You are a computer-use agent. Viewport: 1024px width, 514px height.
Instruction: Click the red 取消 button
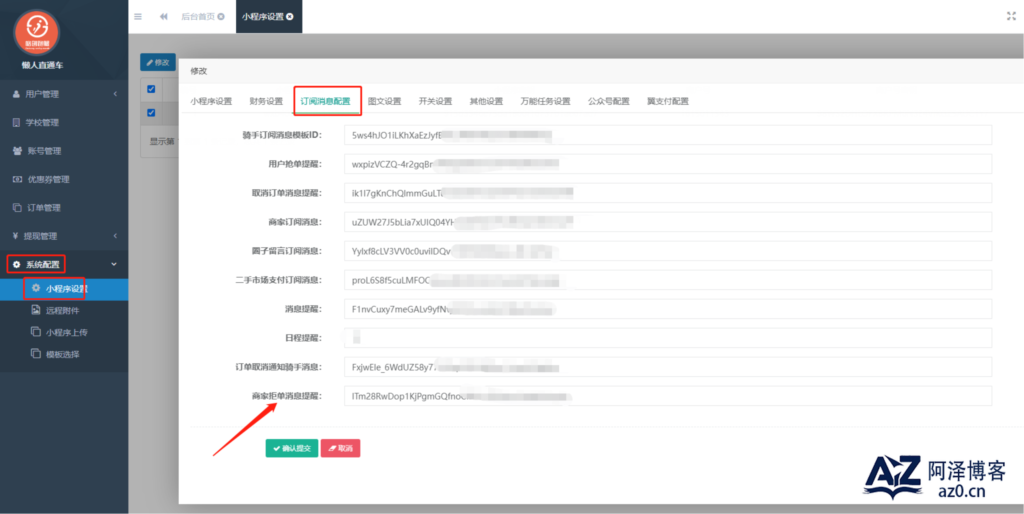340,449
